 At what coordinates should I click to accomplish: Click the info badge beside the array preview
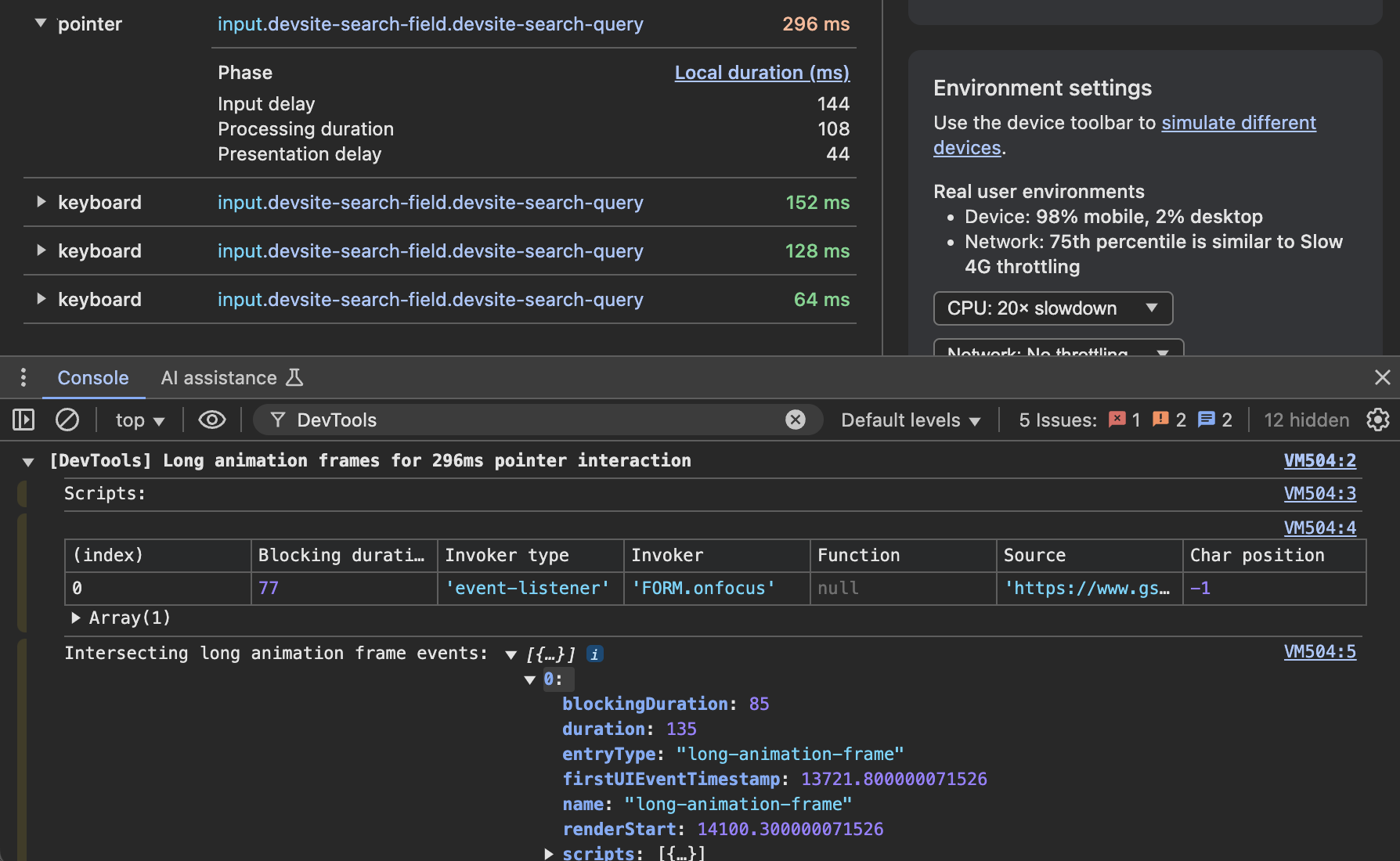(x=595, y=654)
